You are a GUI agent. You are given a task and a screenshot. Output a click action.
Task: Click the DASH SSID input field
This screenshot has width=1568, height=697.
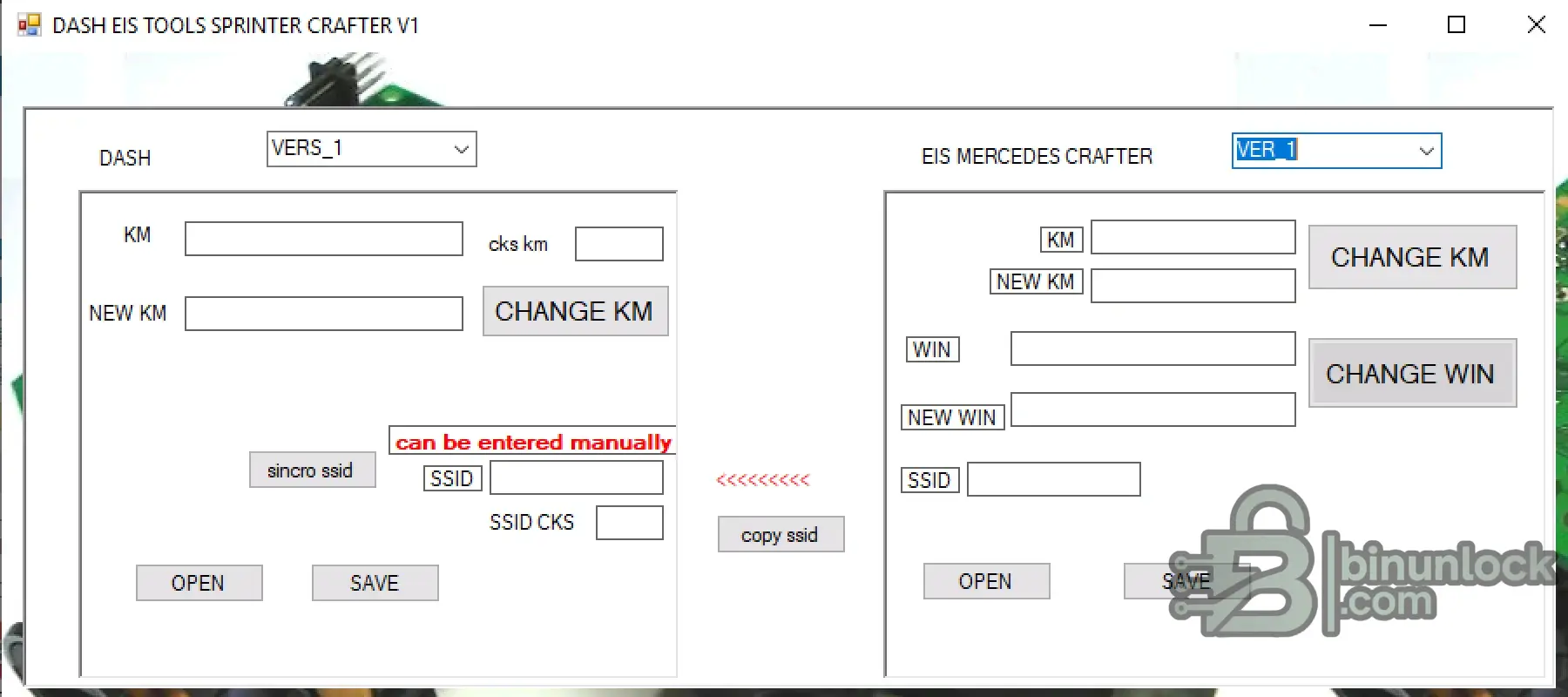coord(577,478)
